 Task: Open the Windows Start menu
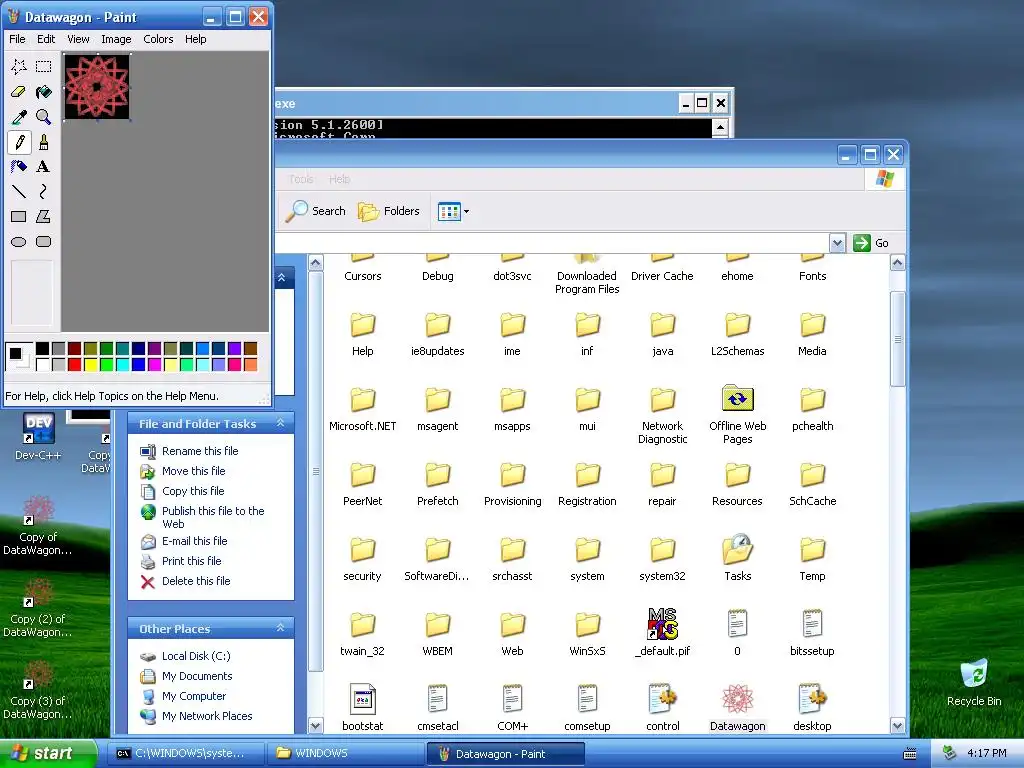coord(48,753)
